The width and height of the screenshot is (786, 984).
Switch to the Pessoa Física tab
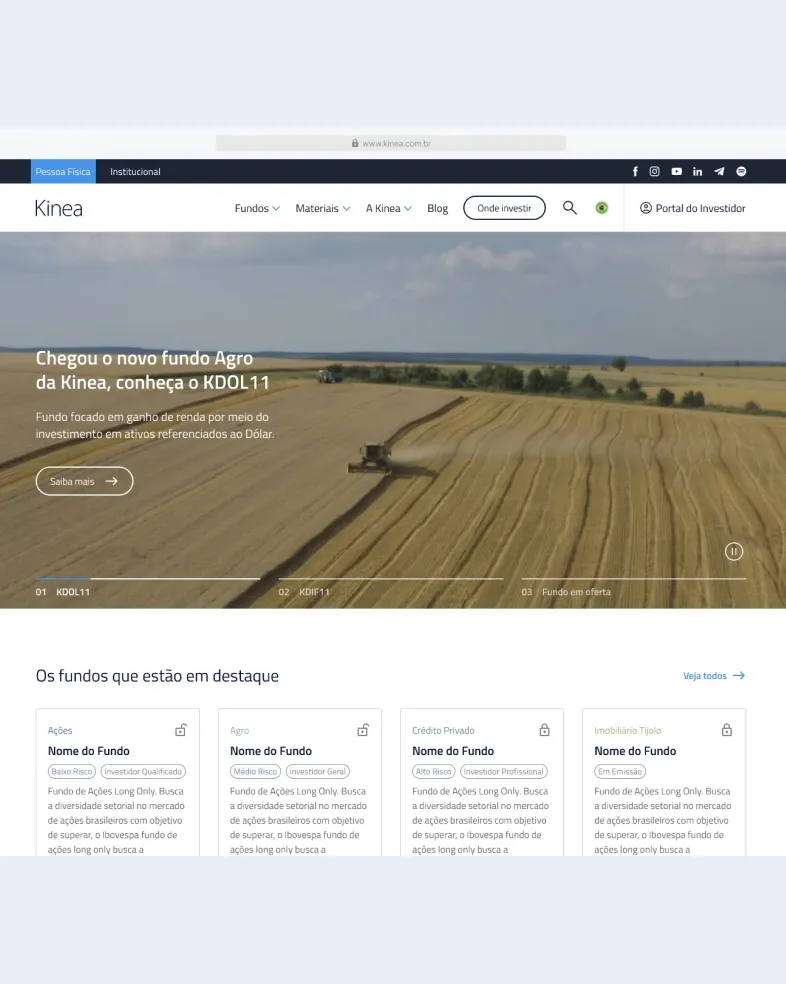(63, 171)
